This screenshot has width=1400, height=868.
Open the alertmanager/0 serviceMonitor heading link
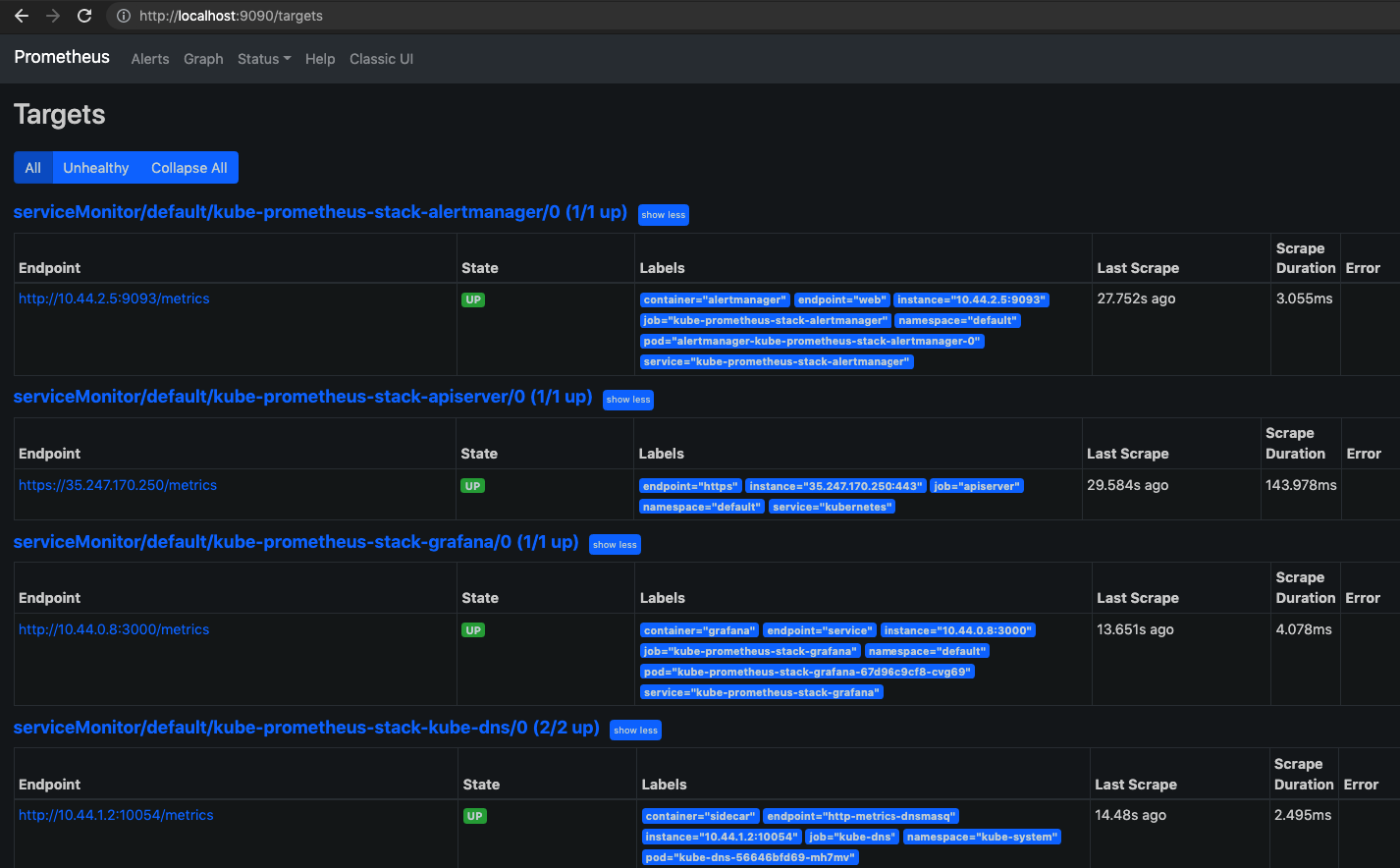[320, 212]
